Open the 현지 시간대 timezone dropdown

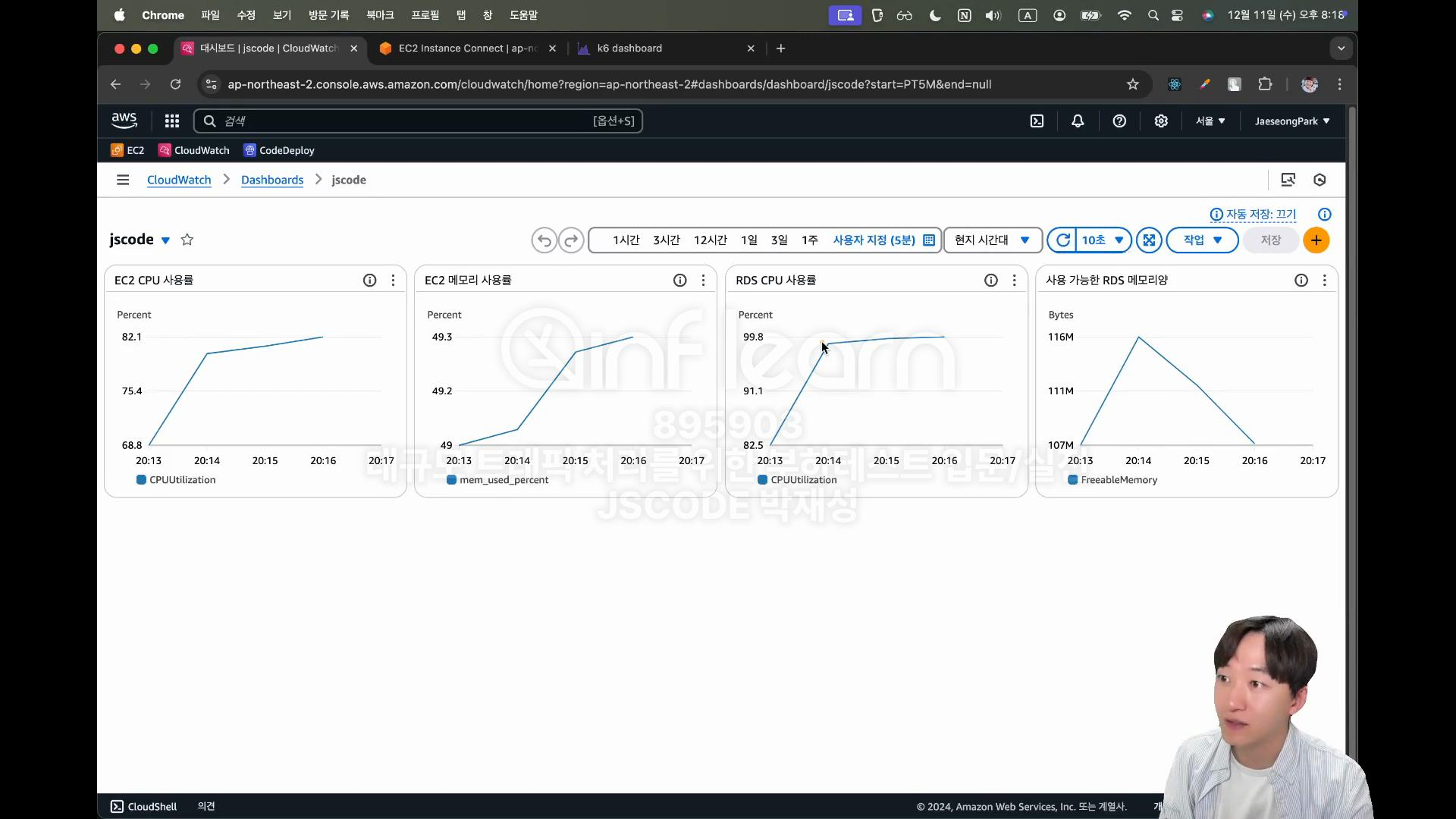pos(992,240)
